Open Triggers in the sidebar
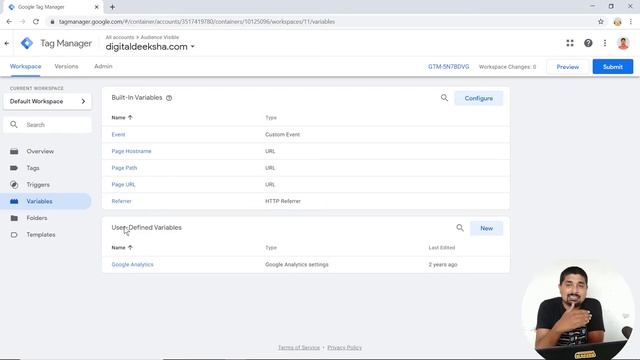 [38, 185]
